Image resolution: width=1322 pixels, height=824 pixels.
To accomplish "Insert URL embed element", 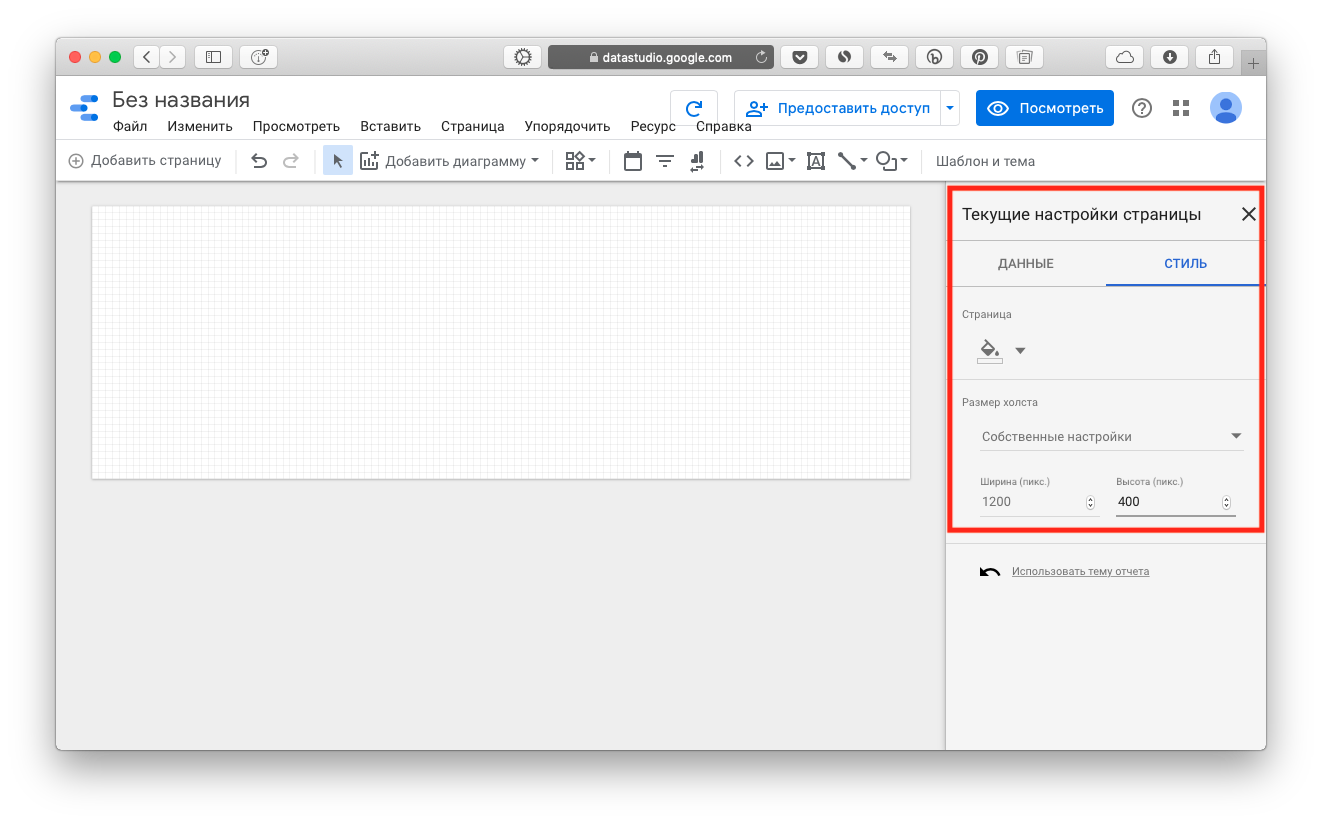I will pos(743,161).
